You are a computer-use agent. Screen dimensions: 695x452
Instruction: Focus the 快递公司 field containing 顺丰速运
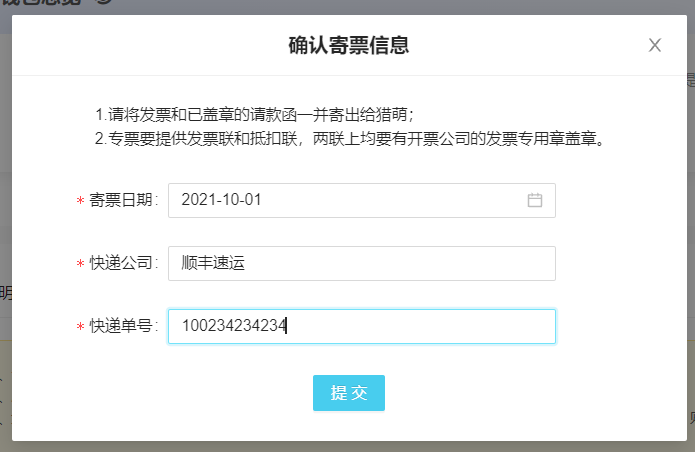(362, 263)
